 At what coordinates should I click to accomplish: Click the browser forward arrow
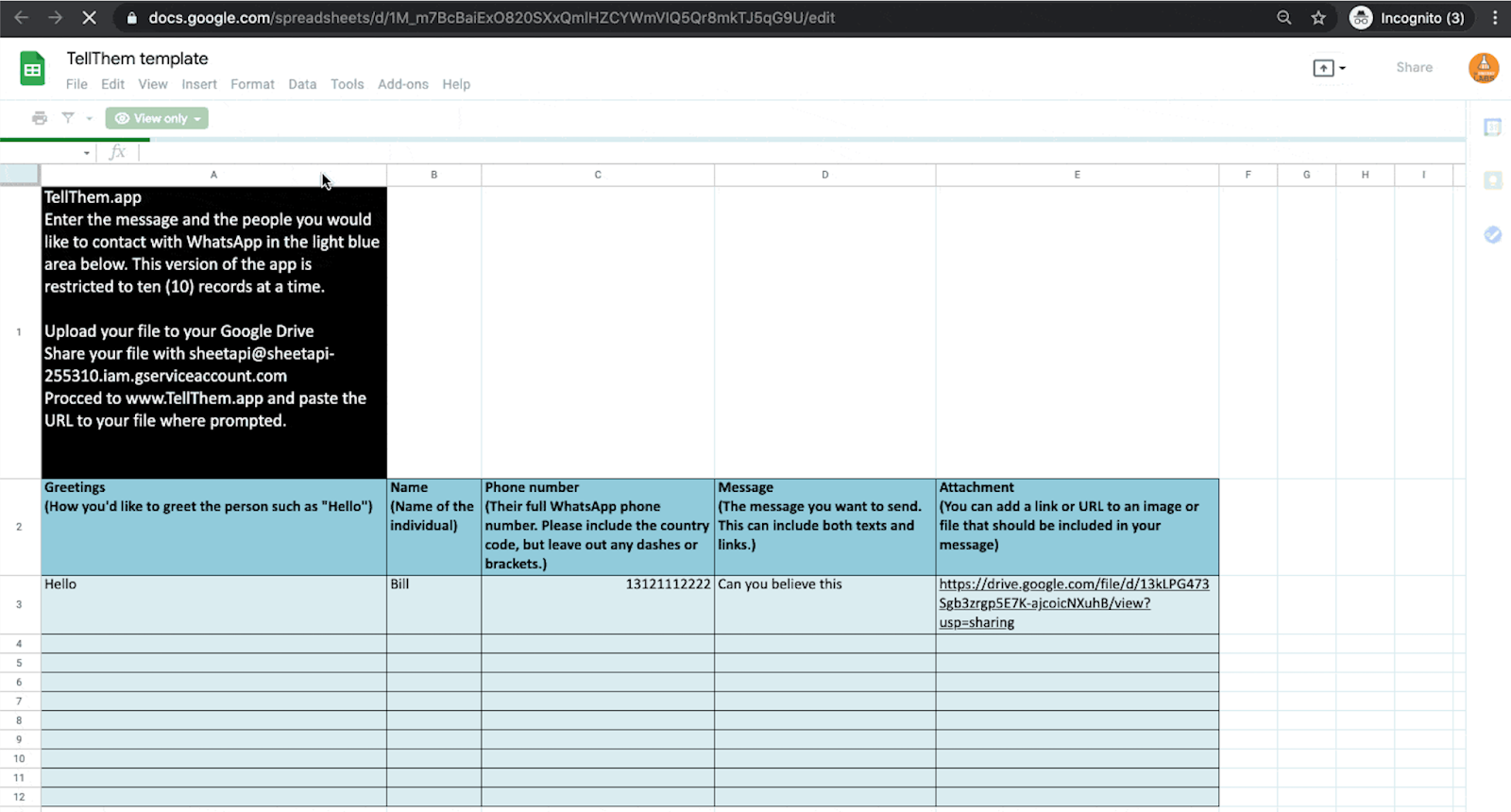point(55,18)
